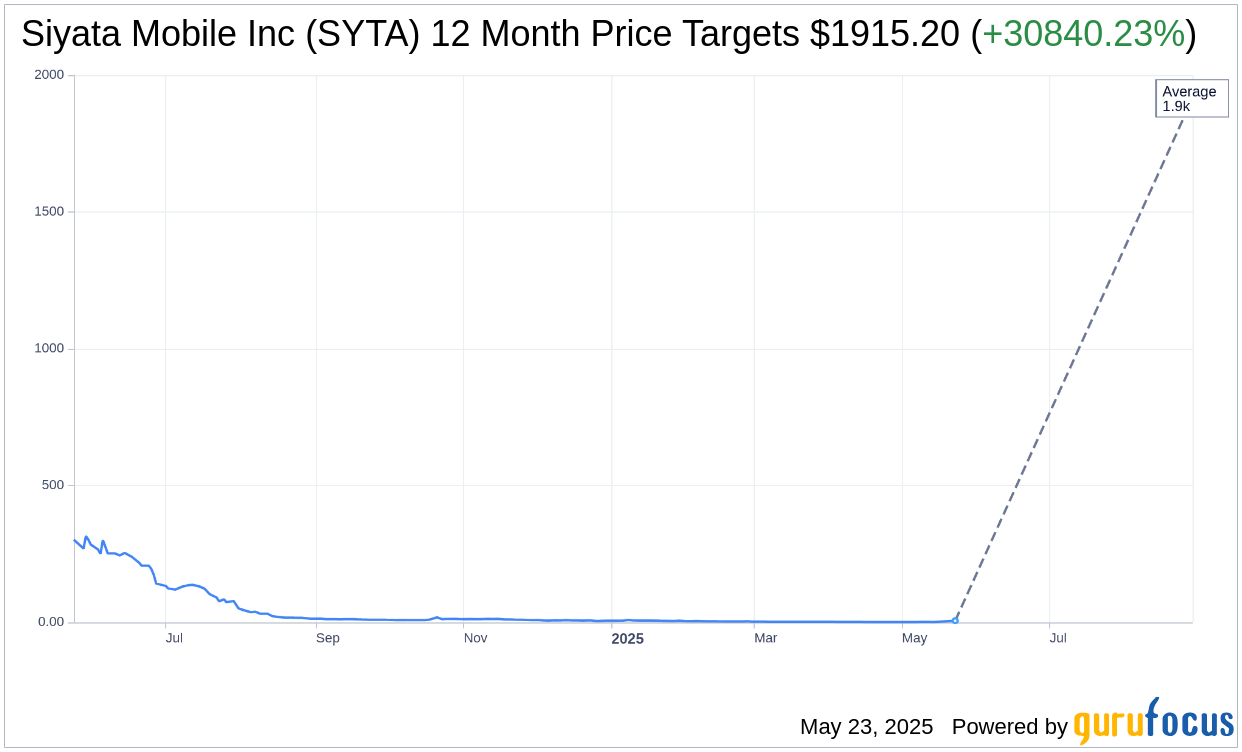
Task: Click the Sep x-axis label
Action: (x=328, y=638)
